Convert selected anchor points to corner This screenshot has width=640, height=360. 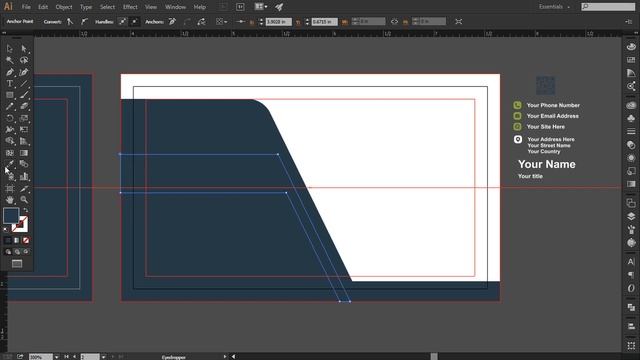tap(70, 22)
